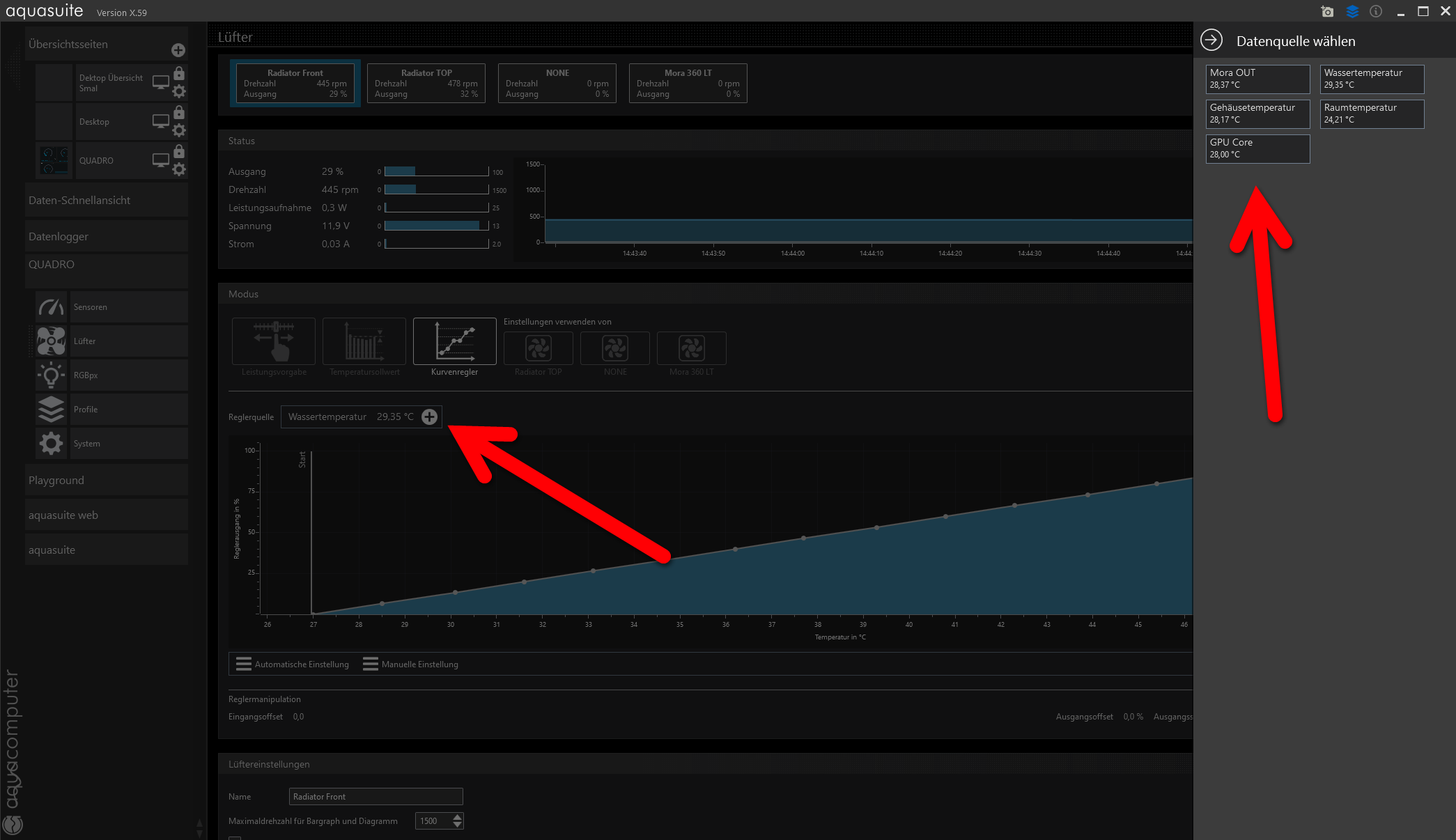Choose GPU Core as the data source
The width and height of the screenshot is (1456, 840).
(x=1257, y=148)
